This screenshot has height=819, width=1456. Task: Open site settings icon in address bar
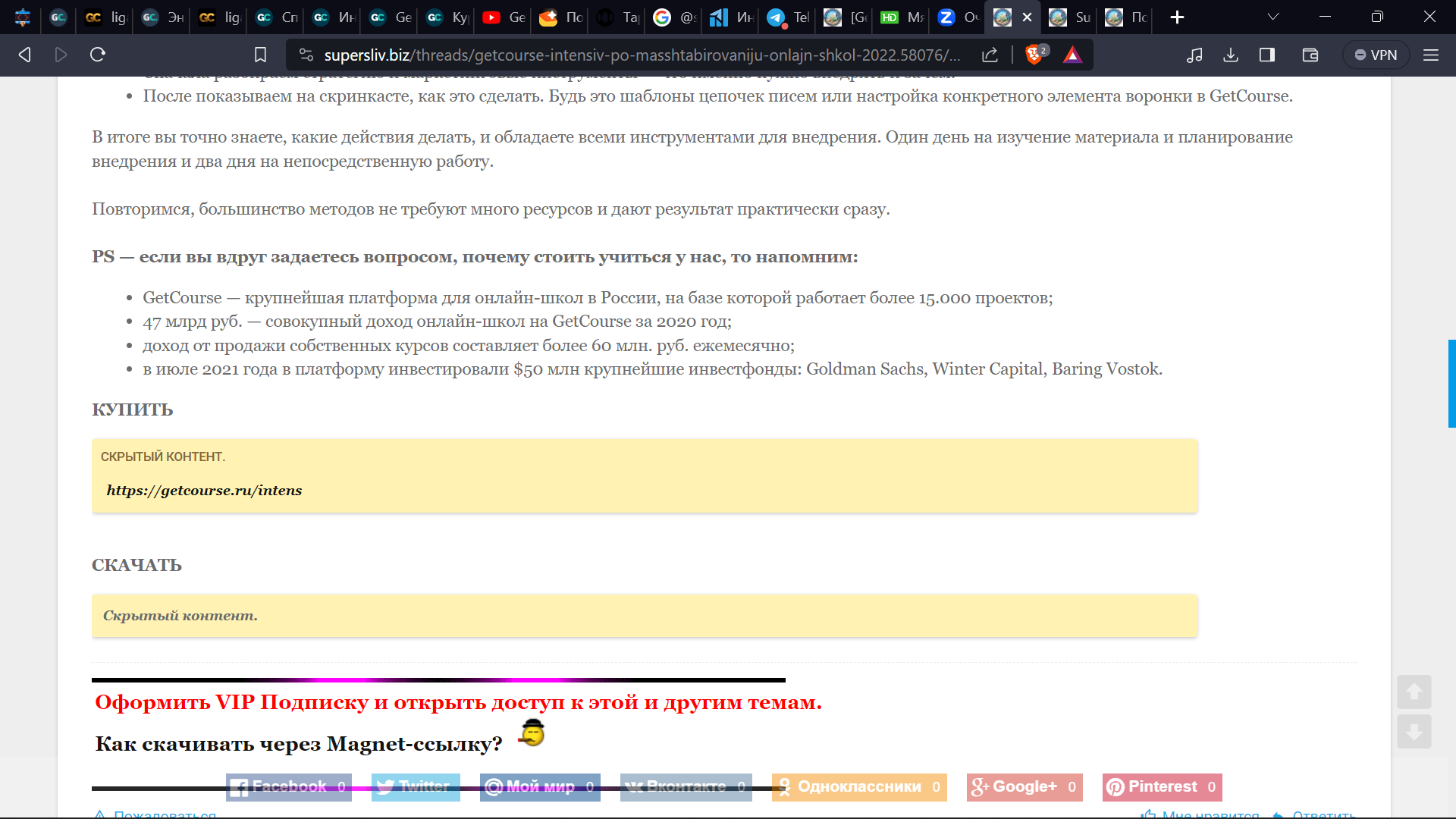(x=306, y=55)
